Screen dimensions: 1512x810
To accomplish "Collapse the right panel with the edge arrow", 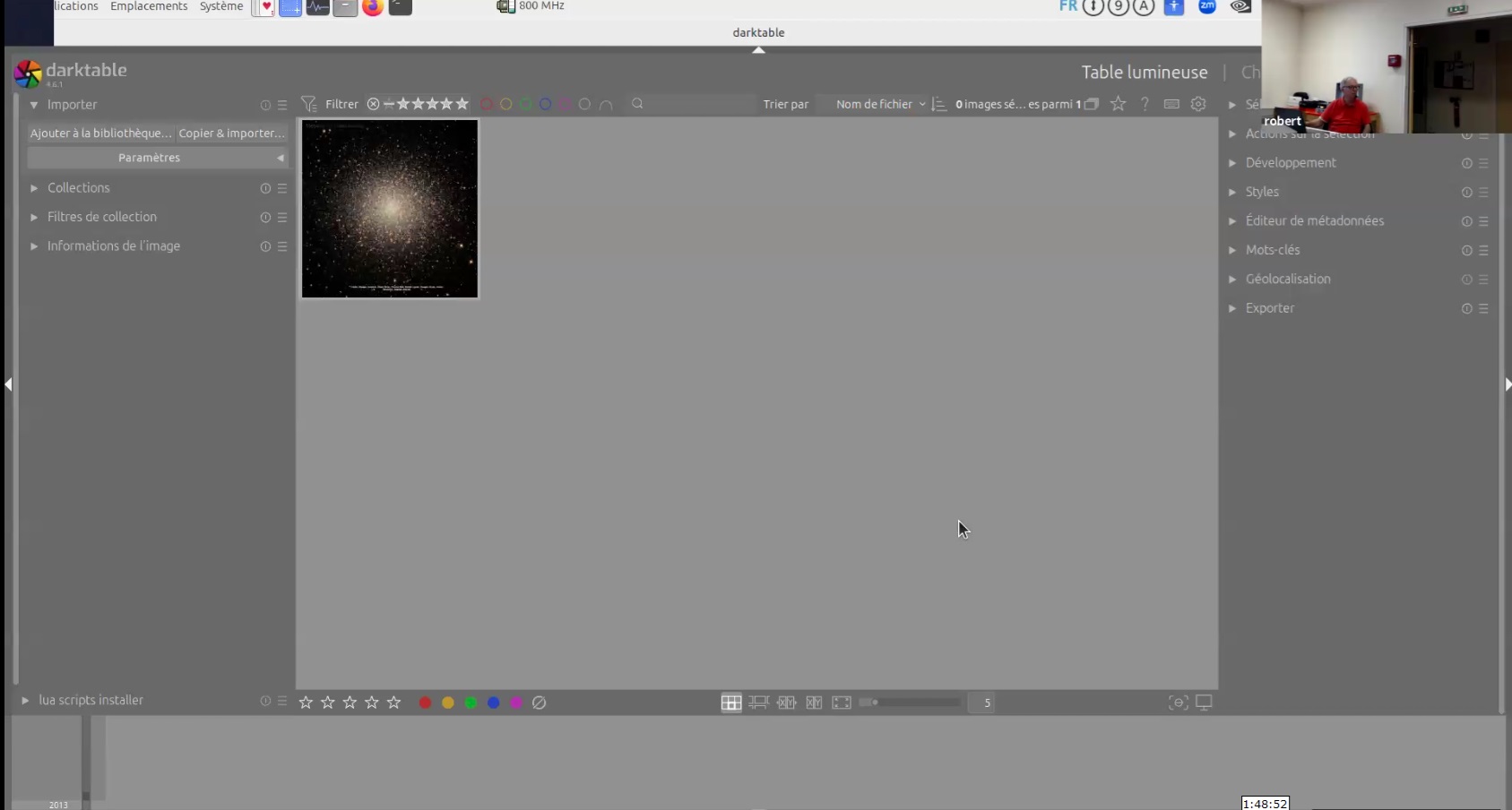I will pos(1508,384).
